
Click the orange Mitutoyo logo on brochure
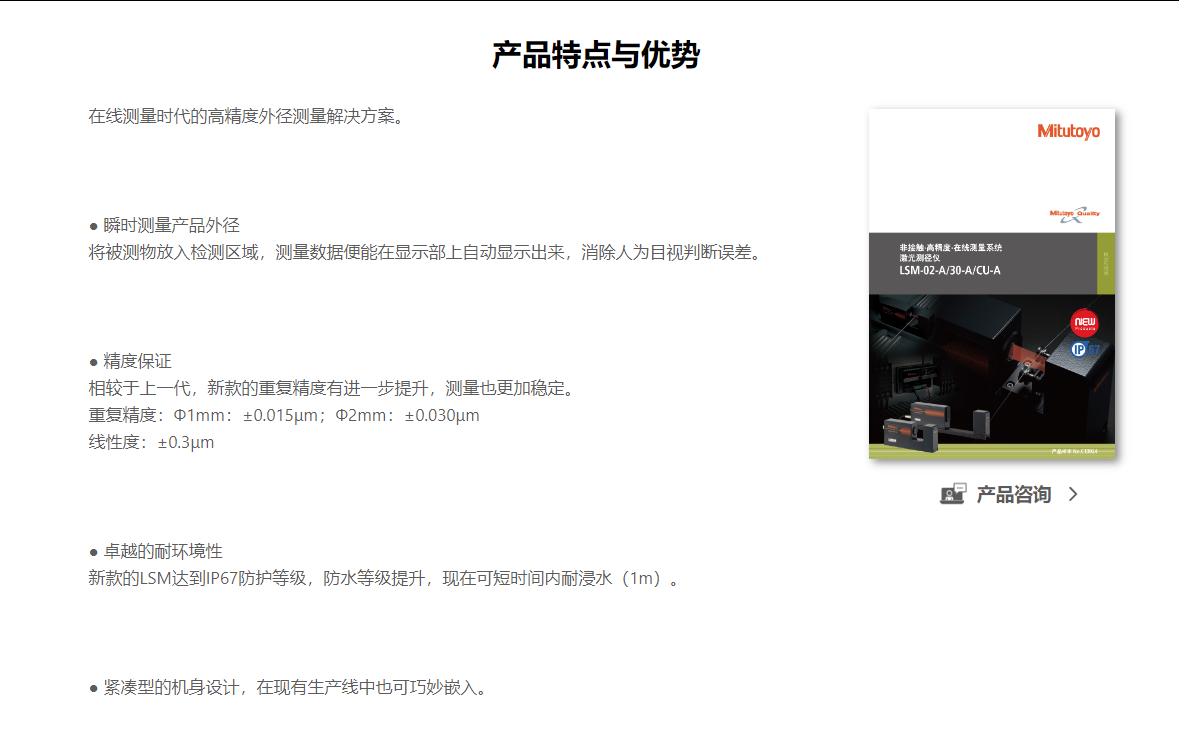1068,132
